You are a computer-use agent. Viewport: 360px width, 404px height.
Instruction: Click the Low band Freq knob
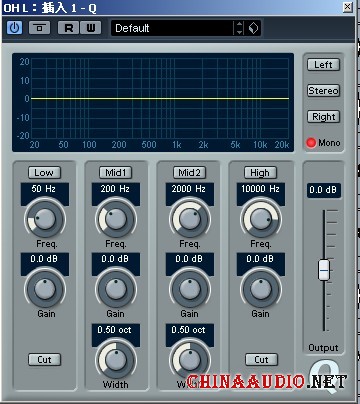click(x=45, y=219)
